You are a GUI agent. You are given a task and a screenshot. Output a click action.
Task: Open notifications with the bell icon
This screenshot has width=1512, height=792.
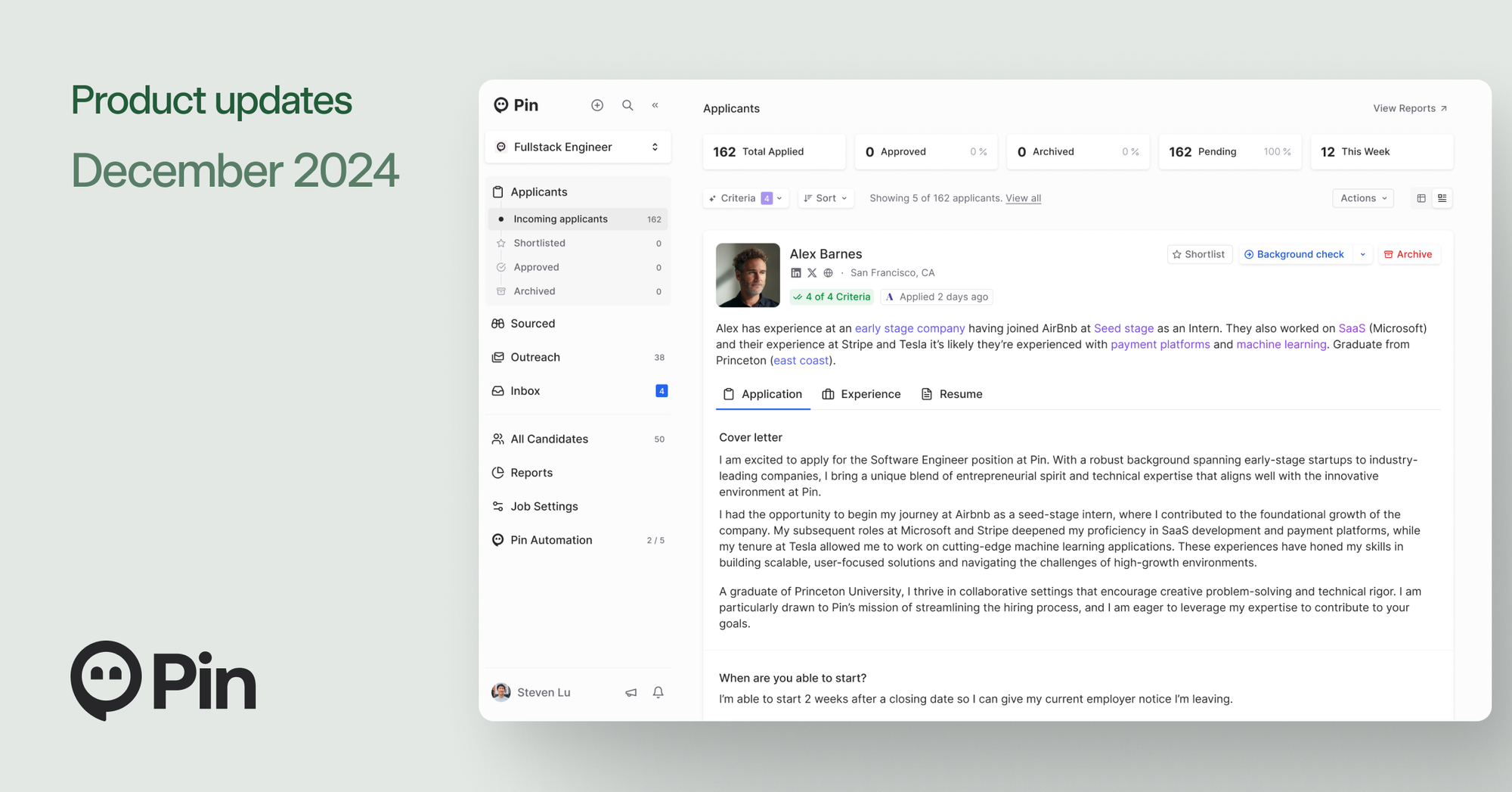[658, 692]
